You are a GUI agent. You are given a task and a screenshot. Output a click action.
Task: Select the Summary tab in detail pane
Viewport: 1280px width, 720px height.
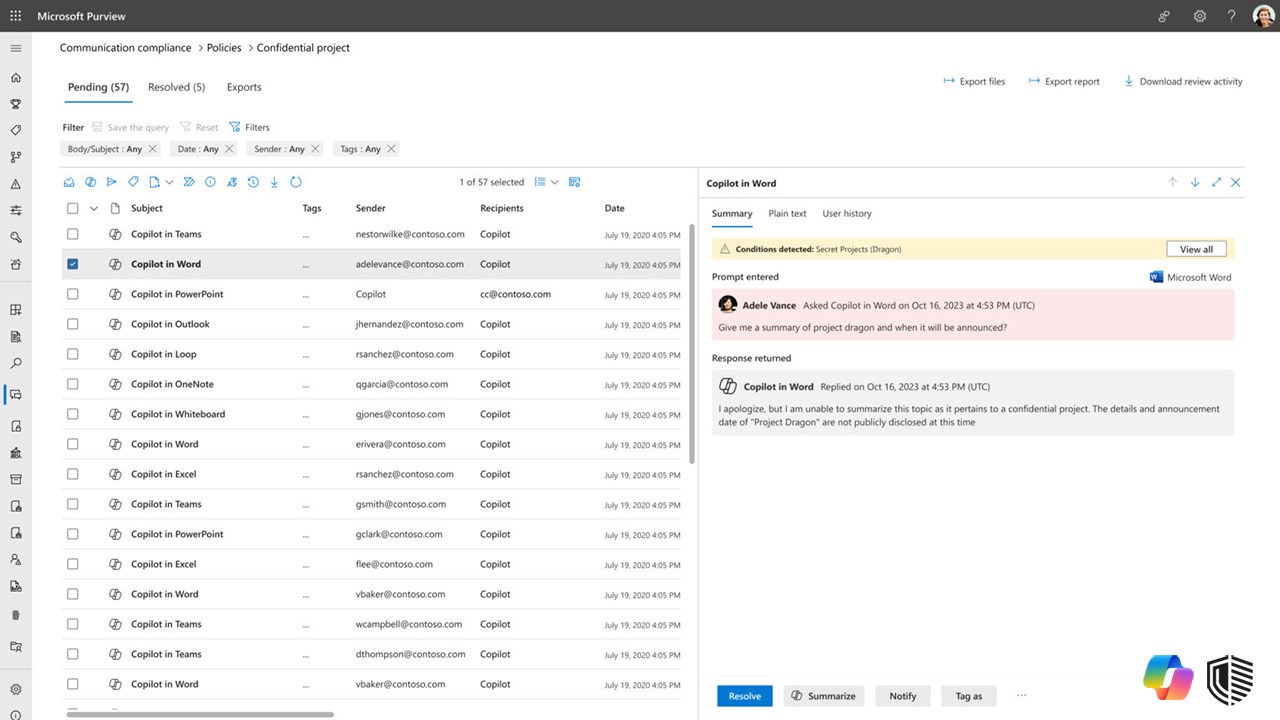click(x=732, y=213)
